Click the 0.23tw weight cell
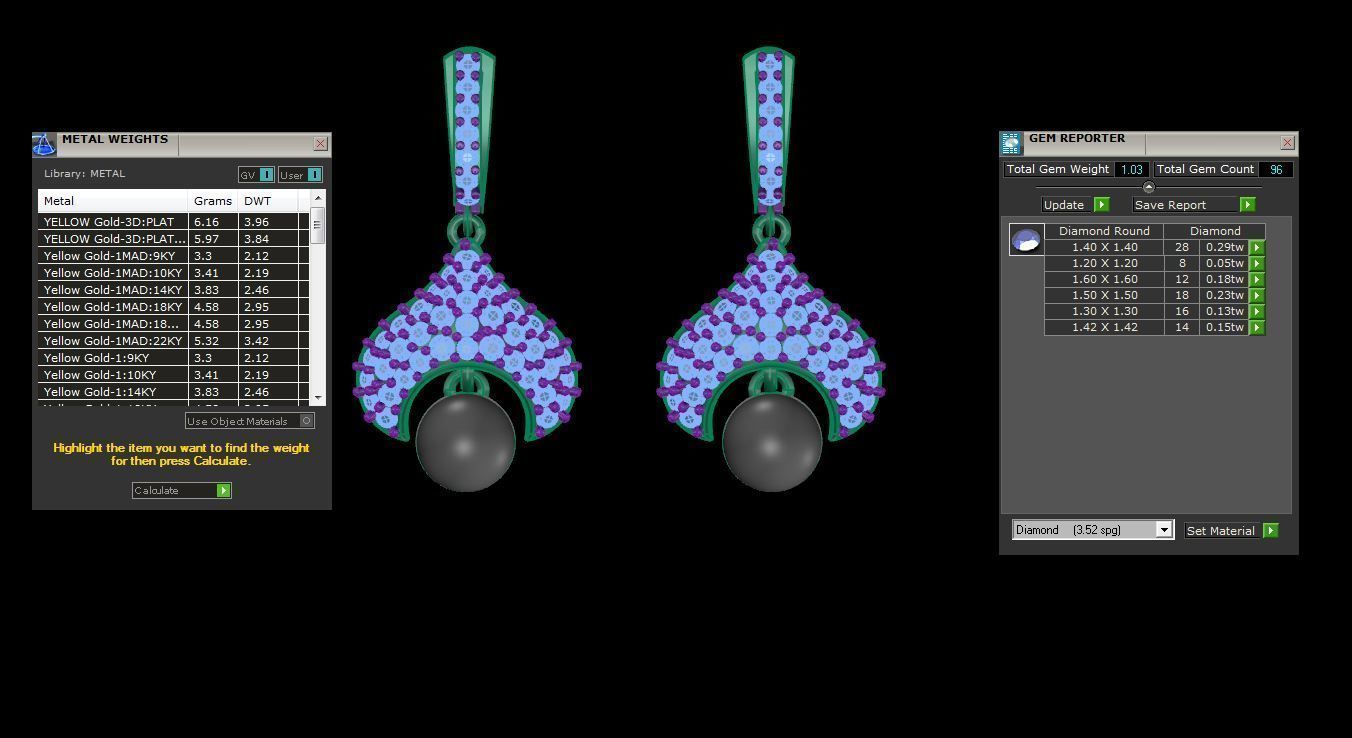 [x=1224, y=295]
